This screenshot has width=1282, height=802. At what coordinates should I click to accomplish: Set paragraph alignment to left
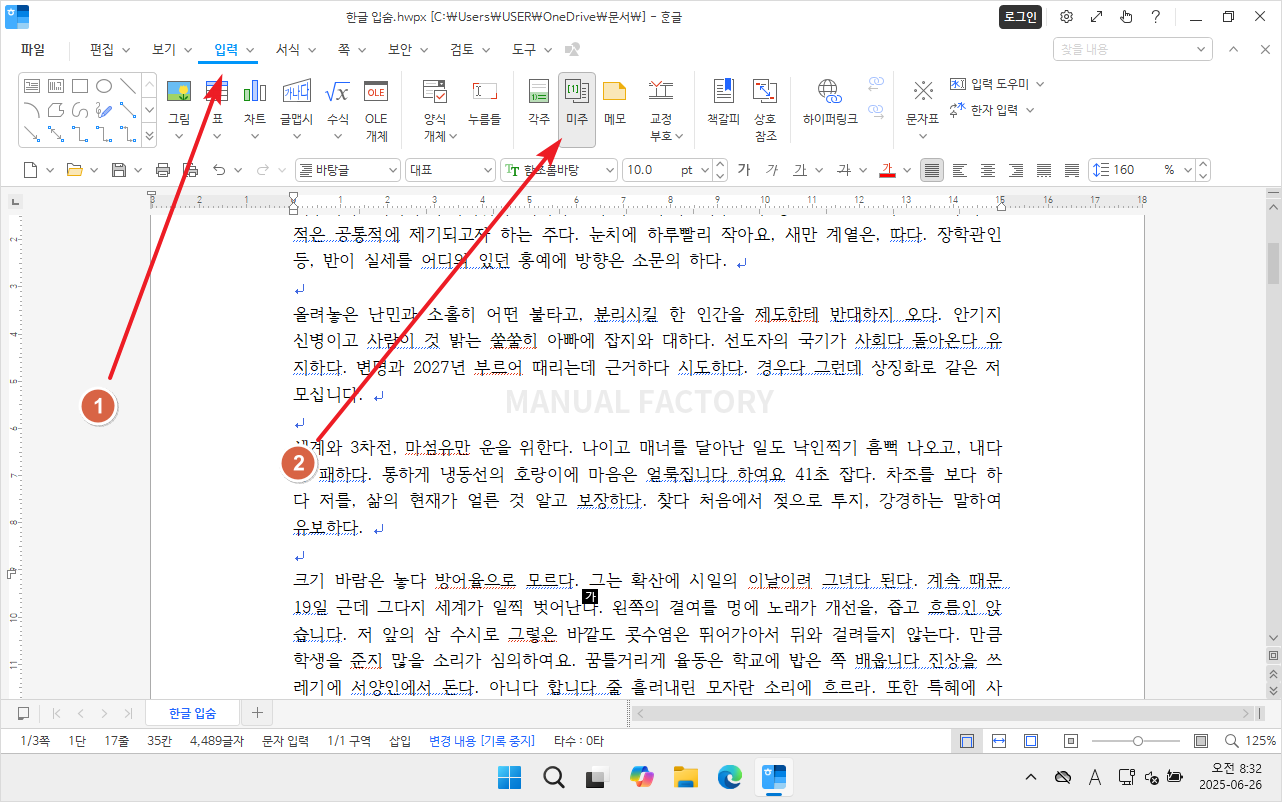[960, 170]
